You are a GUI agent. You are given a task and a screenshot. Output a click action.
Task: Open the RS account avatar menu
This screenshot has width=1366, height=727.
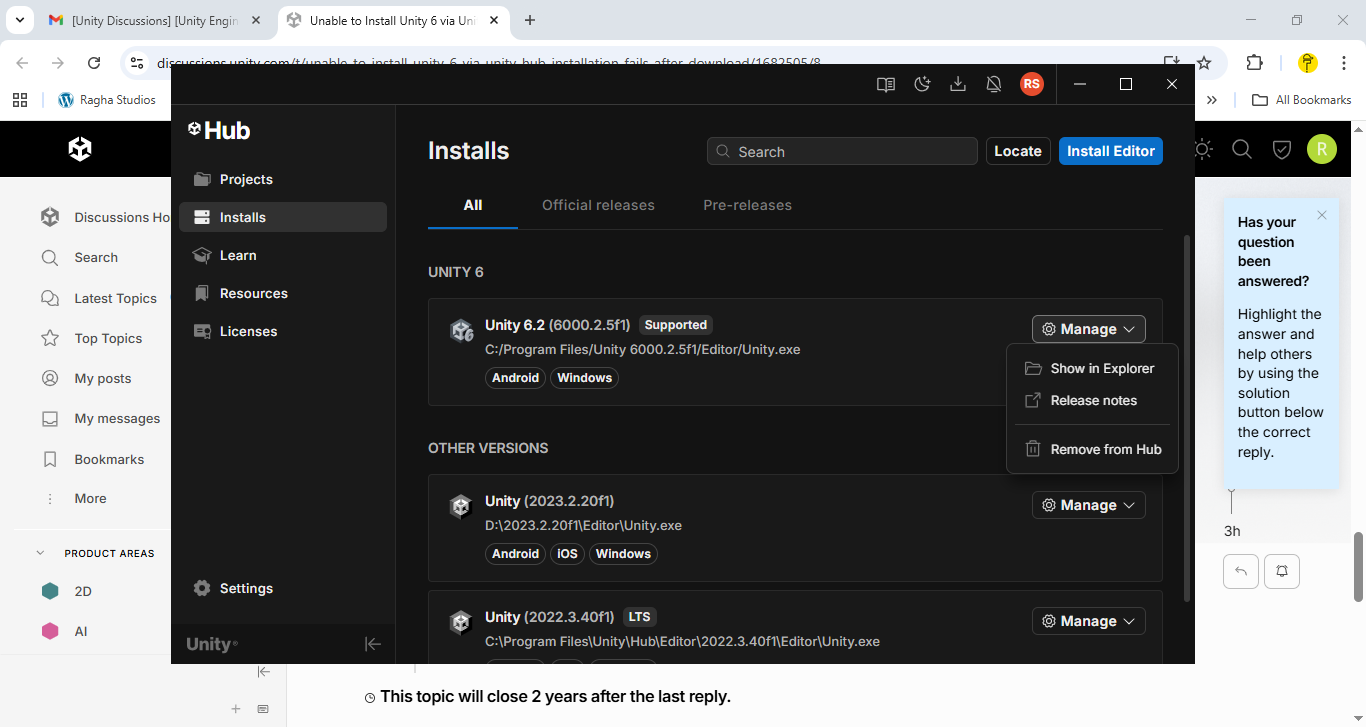point(1031,84)
